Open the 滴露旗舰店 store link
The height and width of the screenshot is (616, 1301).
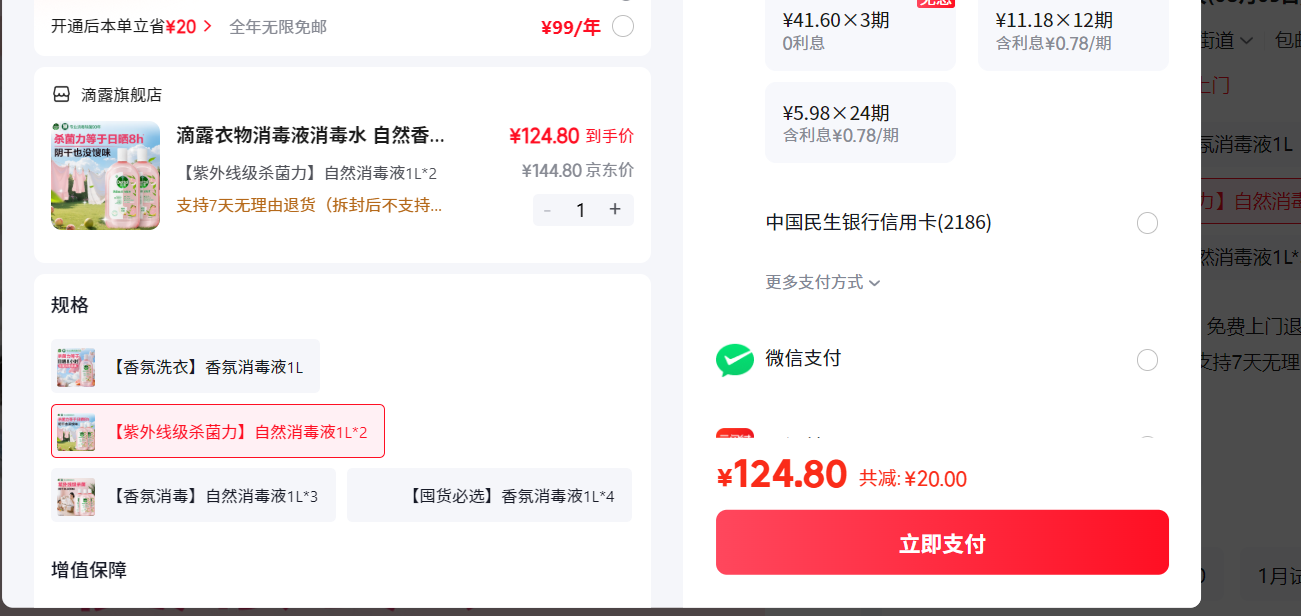(x=121, y=95)
